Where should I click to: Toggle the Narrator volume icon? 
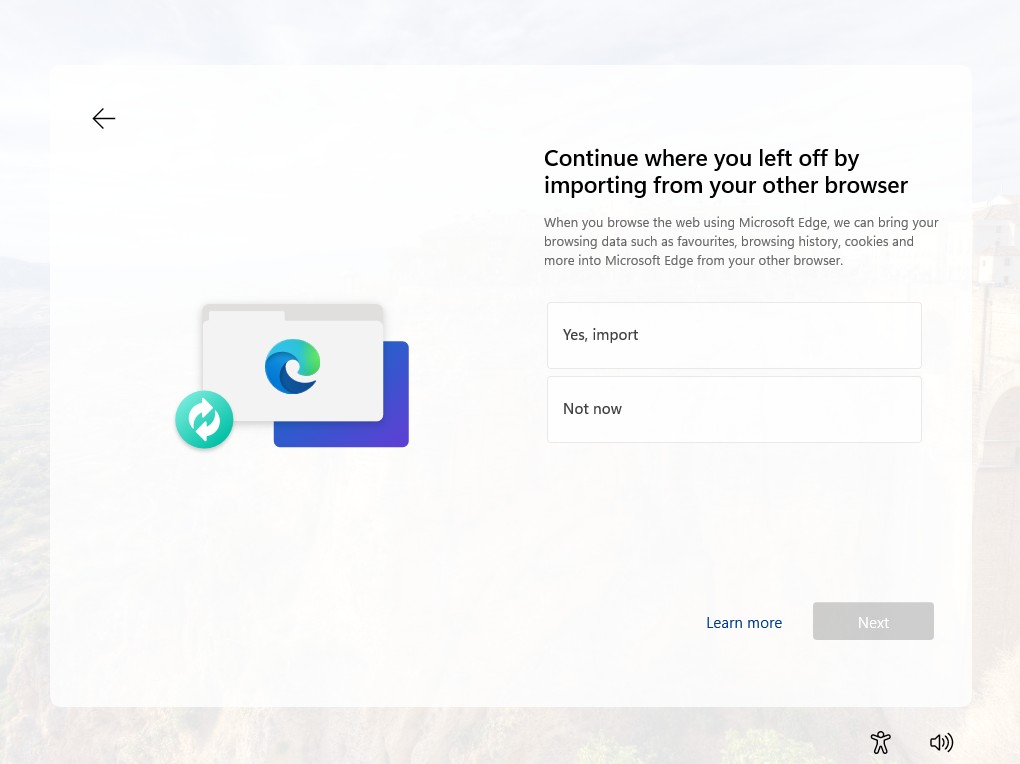pos(941,742)
